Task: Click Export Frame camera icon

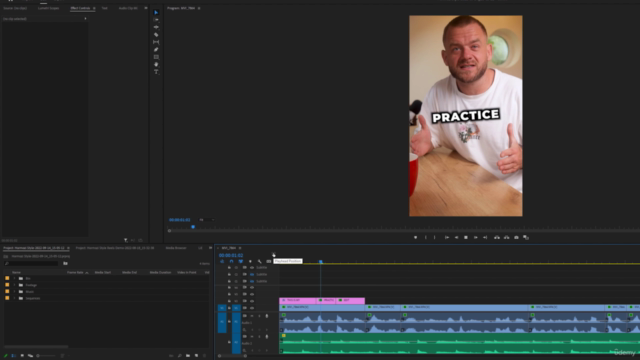Action: [x=516, y=237]
